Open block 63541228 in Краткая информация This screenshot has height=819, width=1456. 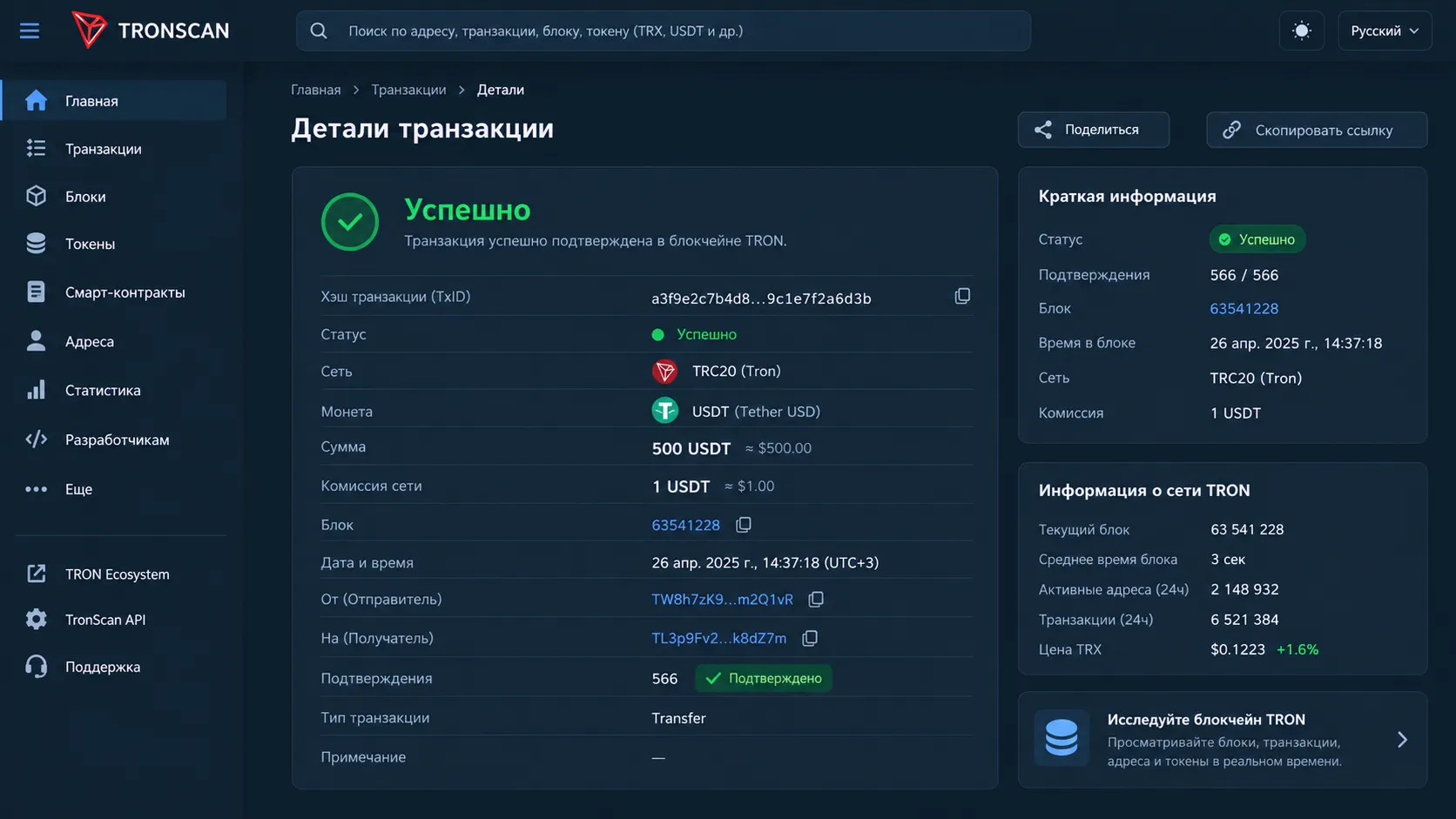click(1244, 308)
